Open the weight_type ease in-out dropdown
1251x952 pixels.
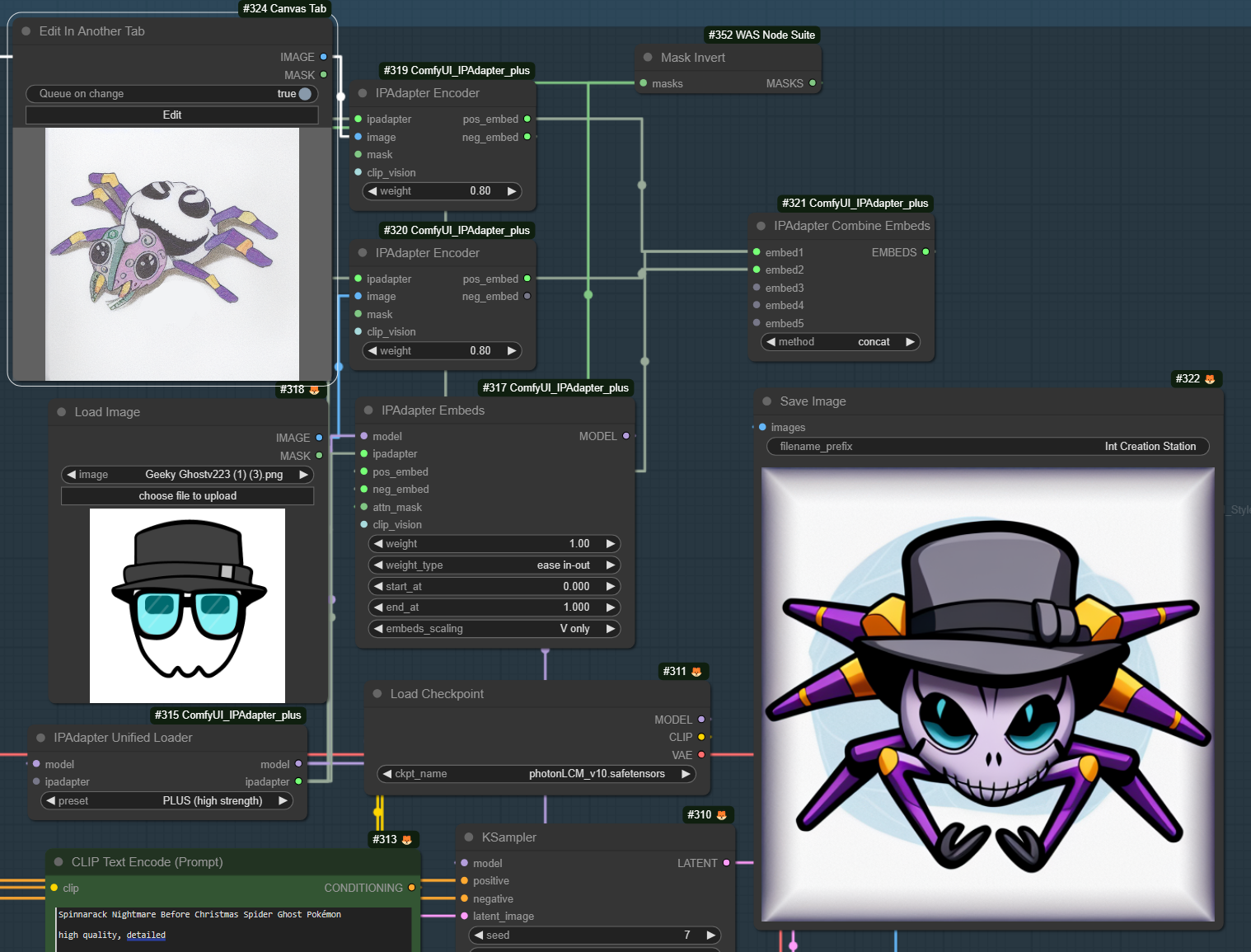coord(494,565)
